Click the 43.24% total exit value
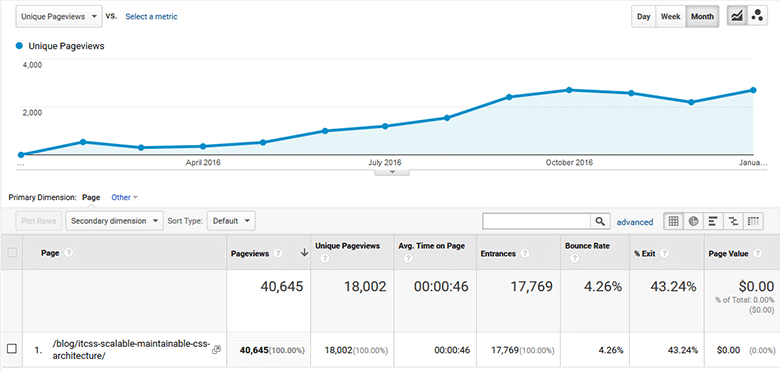The width and height of the screenshot is (780, 371). click(x=673, y=286)
